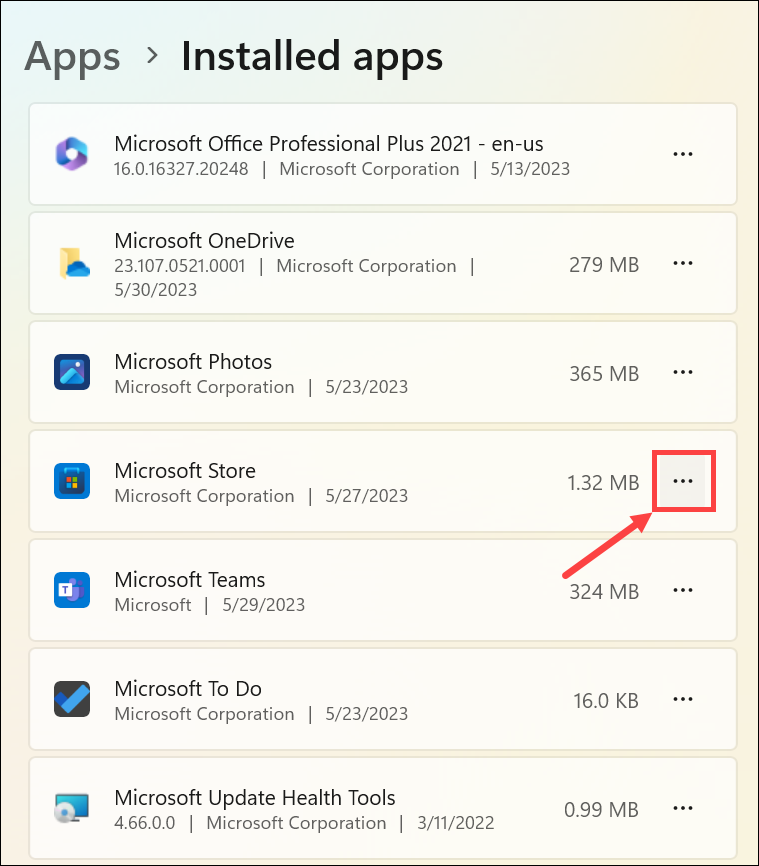Click the Microsoft Update Health Tools icon
759x866 pixels.
point(72,809)
